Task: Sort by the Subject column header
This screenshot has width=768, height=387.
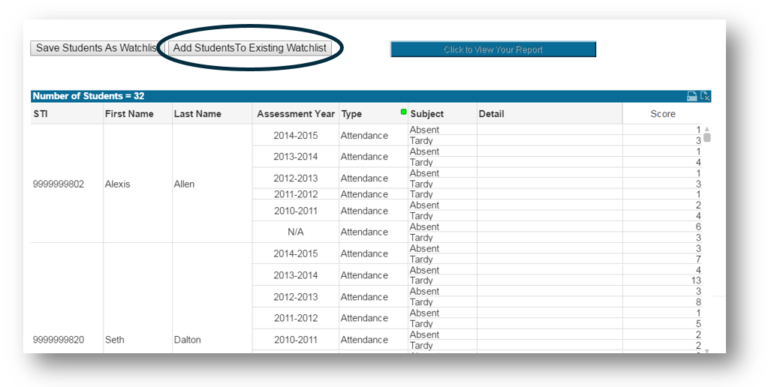Action: pyautogui.click(x=427, y=114)
